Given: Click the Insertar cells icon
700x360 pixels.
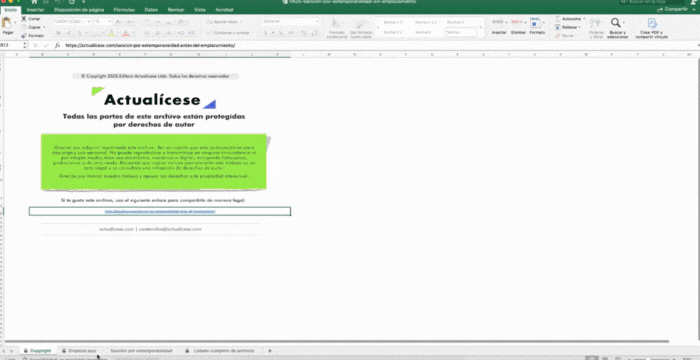Looking at the screenshot, I should 498,23.
